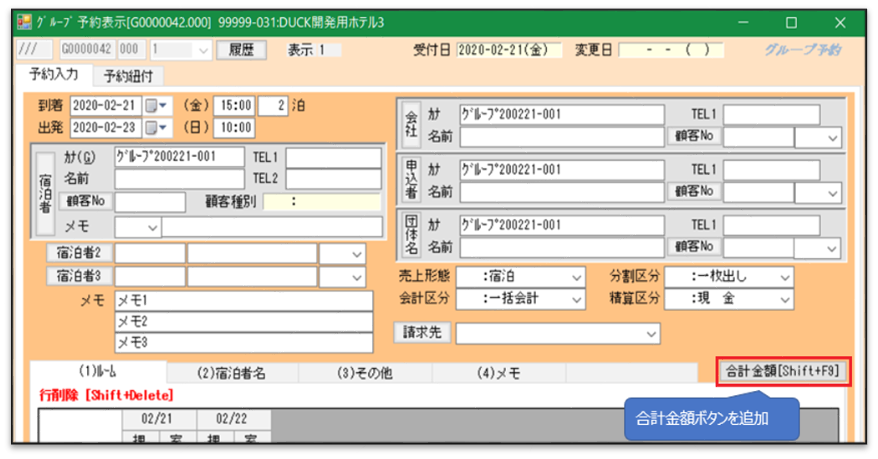Click the 会社 名前 field
The image size is (878, 459).
pyautogui.click(x=562, y=137)
